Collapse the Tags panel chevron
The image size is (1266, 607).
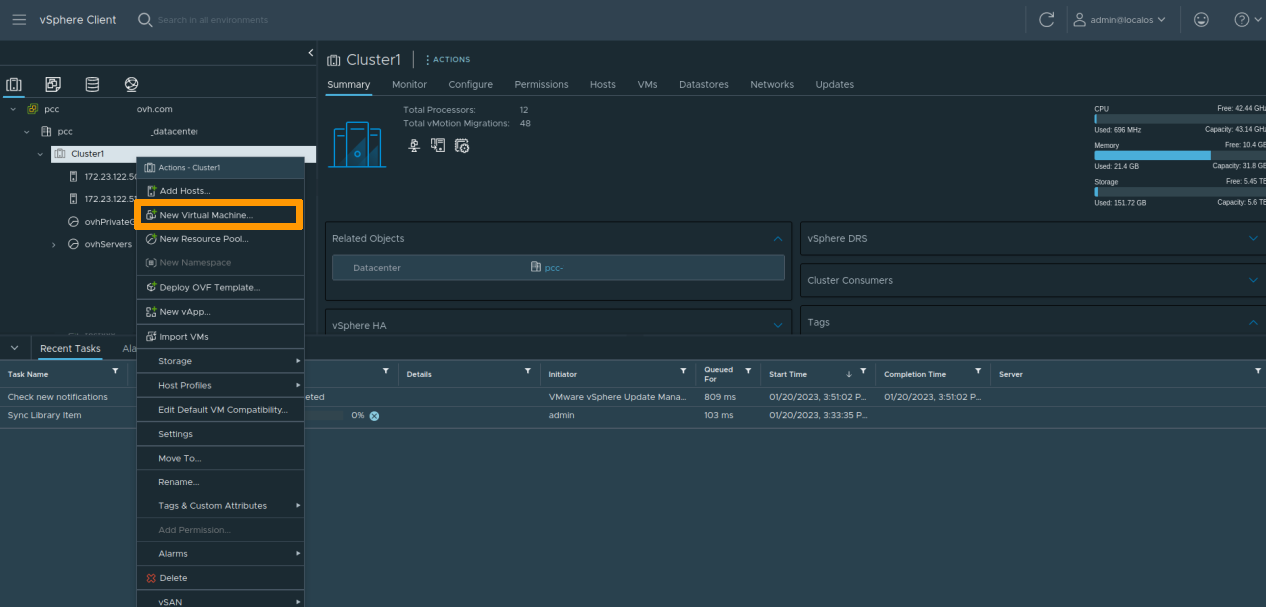[1253, 321]
